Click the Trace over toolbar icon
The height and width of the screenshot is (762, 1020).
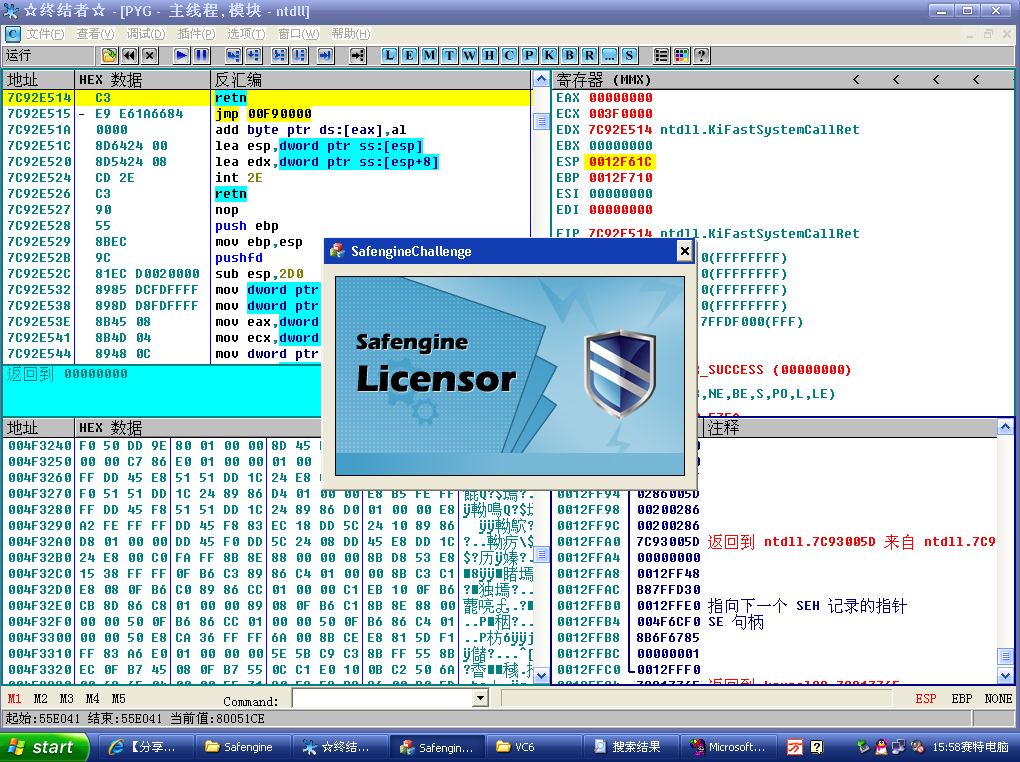pyautogui.click(x=299, y=55)
